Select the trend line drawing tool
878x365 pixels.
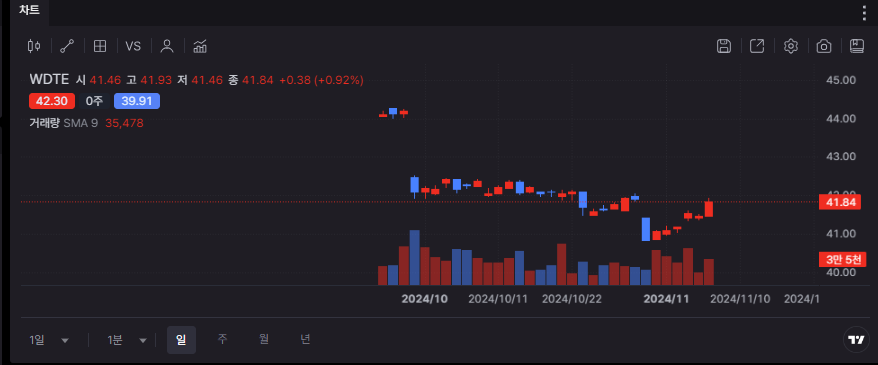point(67,46)
